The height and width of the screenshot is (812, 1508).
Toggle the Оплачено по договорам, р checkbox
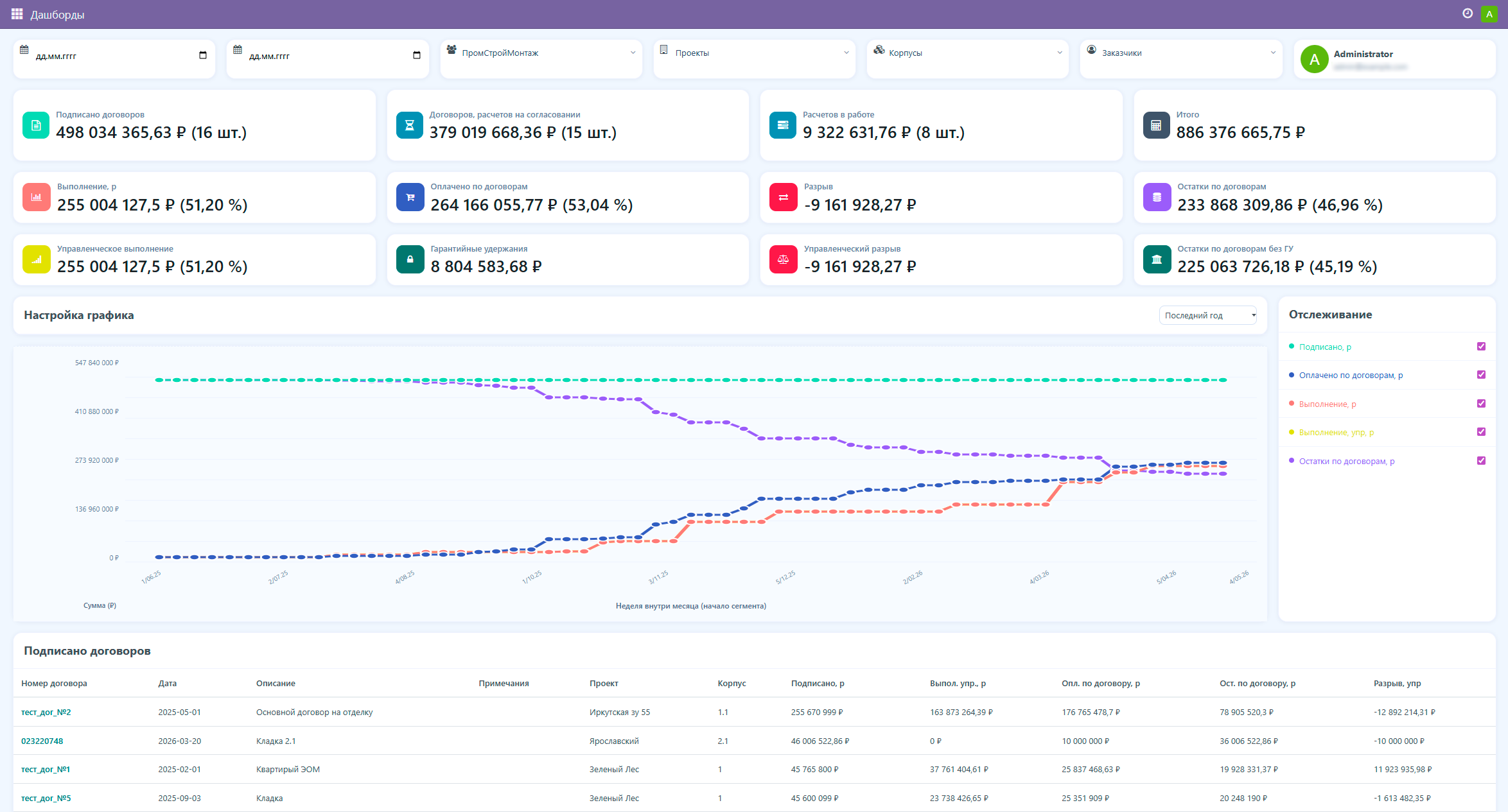pos(1481,375)
